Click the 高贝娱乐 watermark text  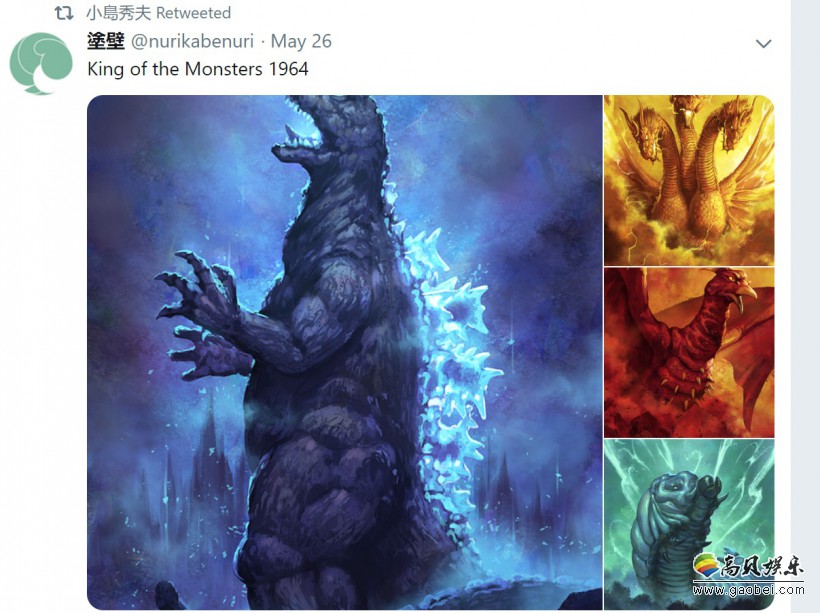point(761,567)
